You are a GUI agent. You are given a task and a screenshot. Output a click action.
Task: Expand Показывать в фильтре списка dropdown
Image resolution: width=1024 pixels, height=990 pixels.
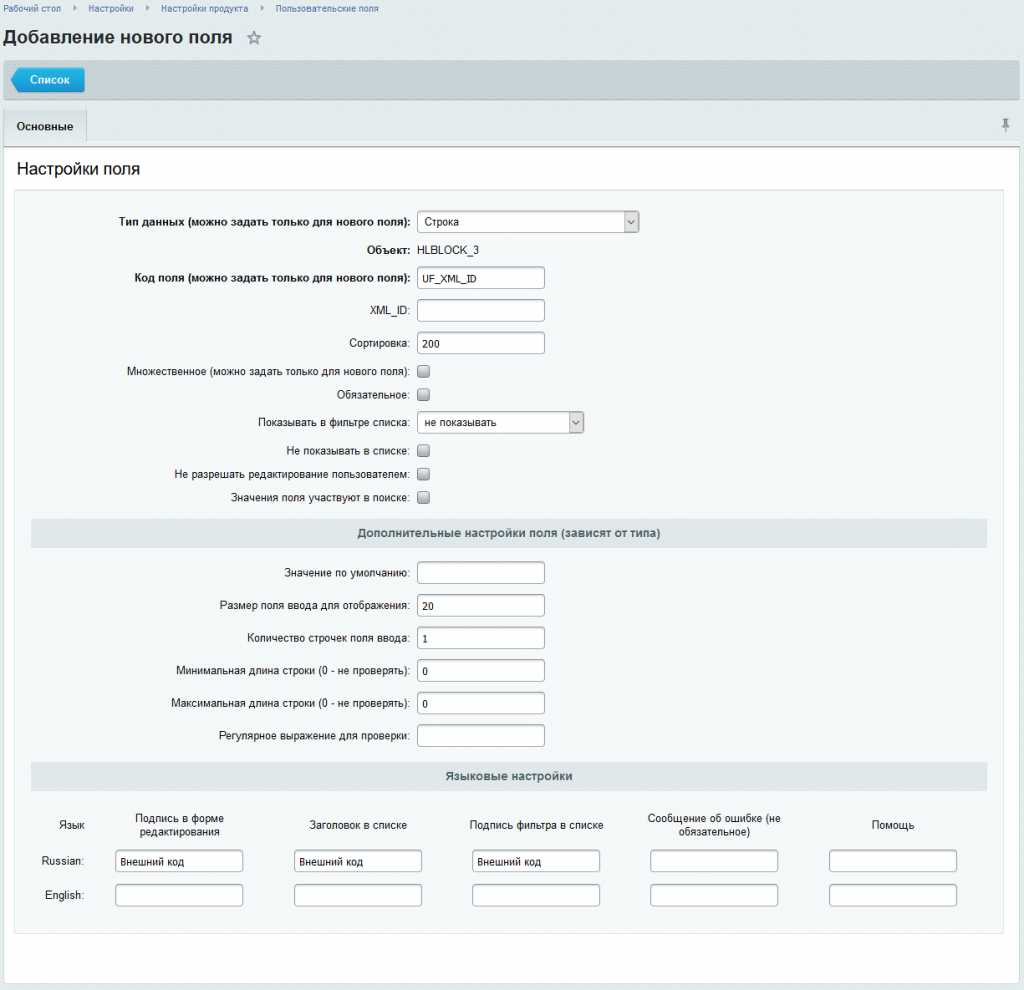click(x=500, y=423)
